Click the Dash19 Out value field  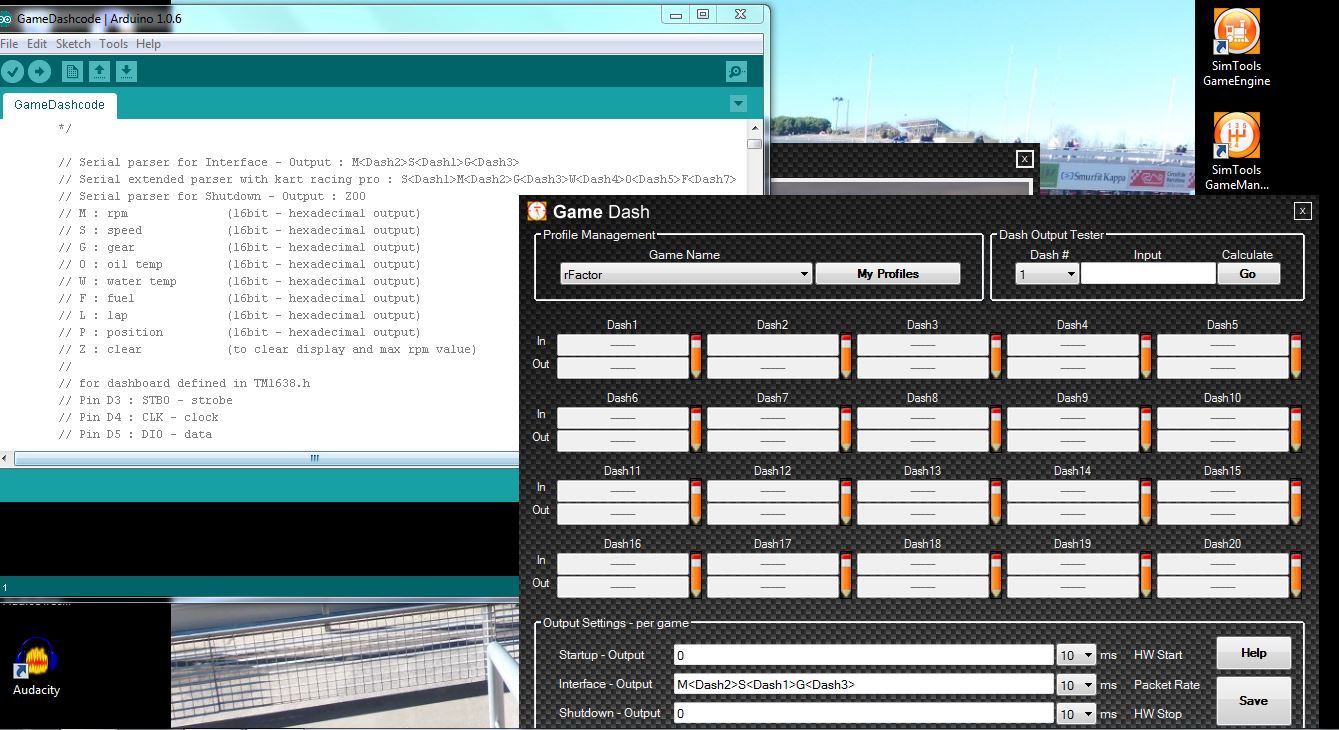click(x=1072, y=587)
